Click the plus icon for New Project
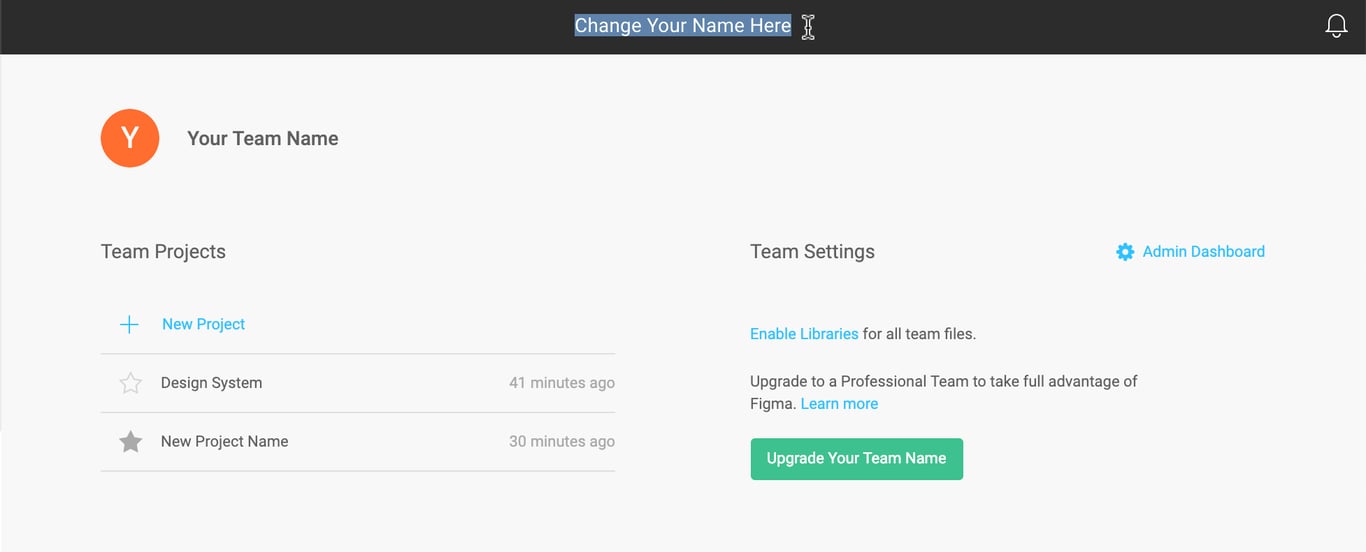This screenshot has width=1366, height=552. tap(129, 324)
